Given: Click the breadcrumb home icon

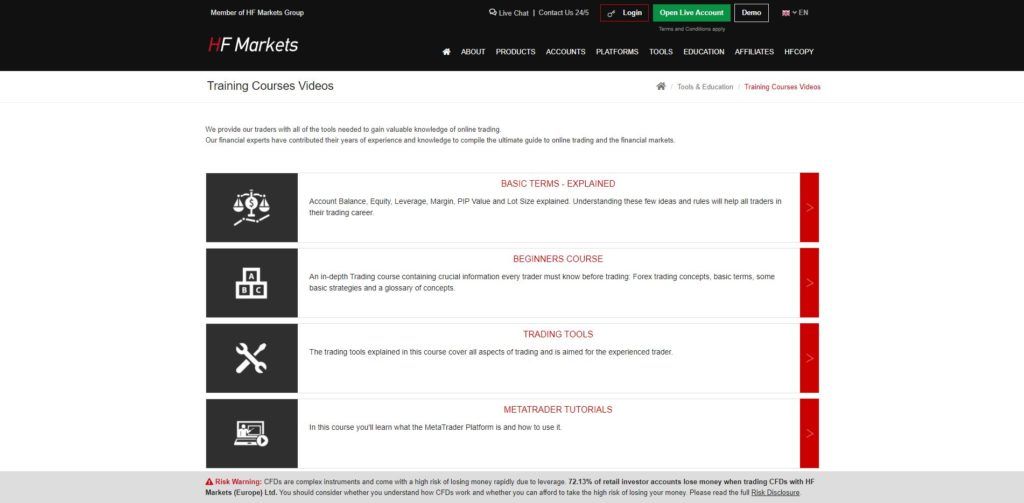Looking at the screenshot, I should (661, 86).
